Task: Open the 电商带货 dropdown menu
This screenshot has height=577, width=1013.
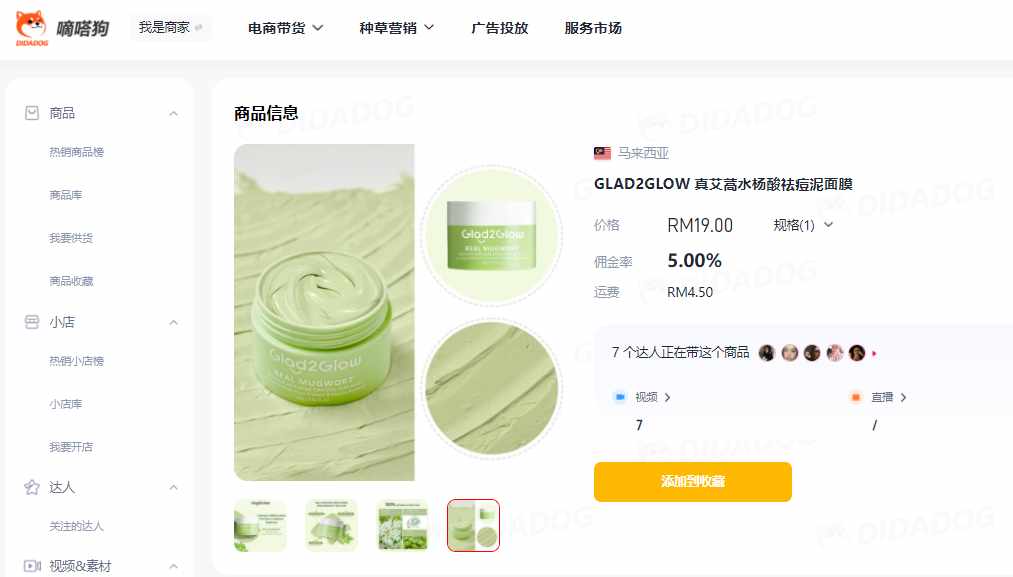Action: tap(286, 28)
